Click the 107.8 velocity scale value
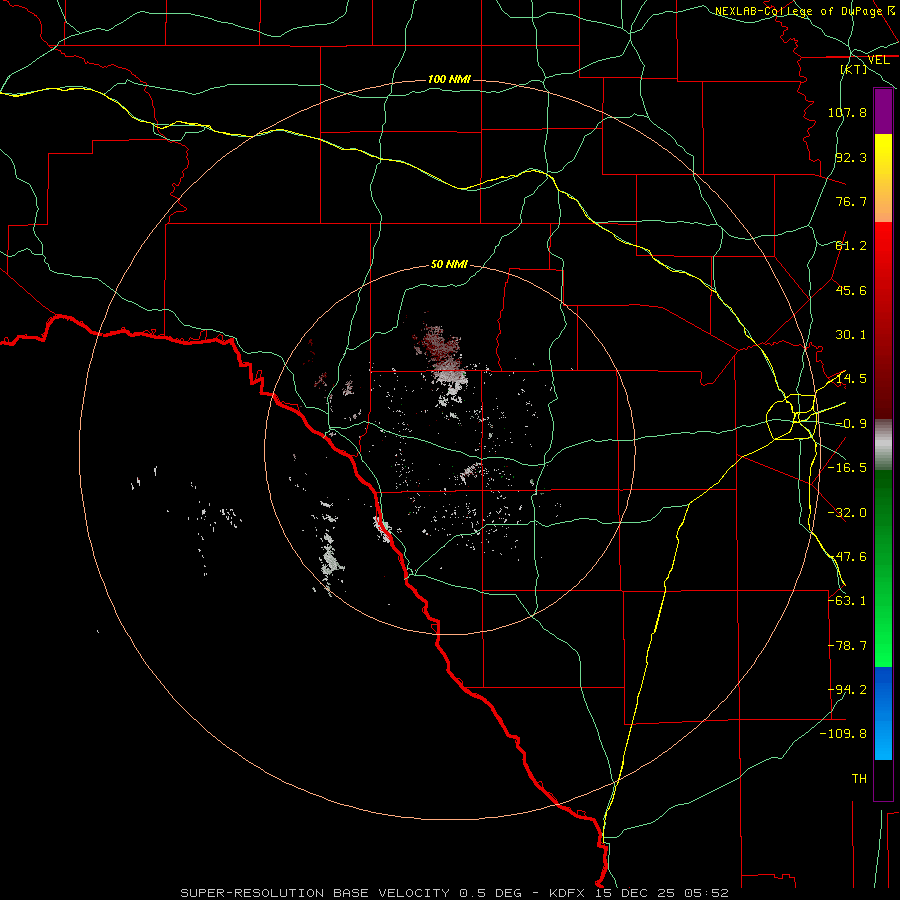Image resolution: width=900 pixels, height=900 pixels. click(x=847, y=112)
